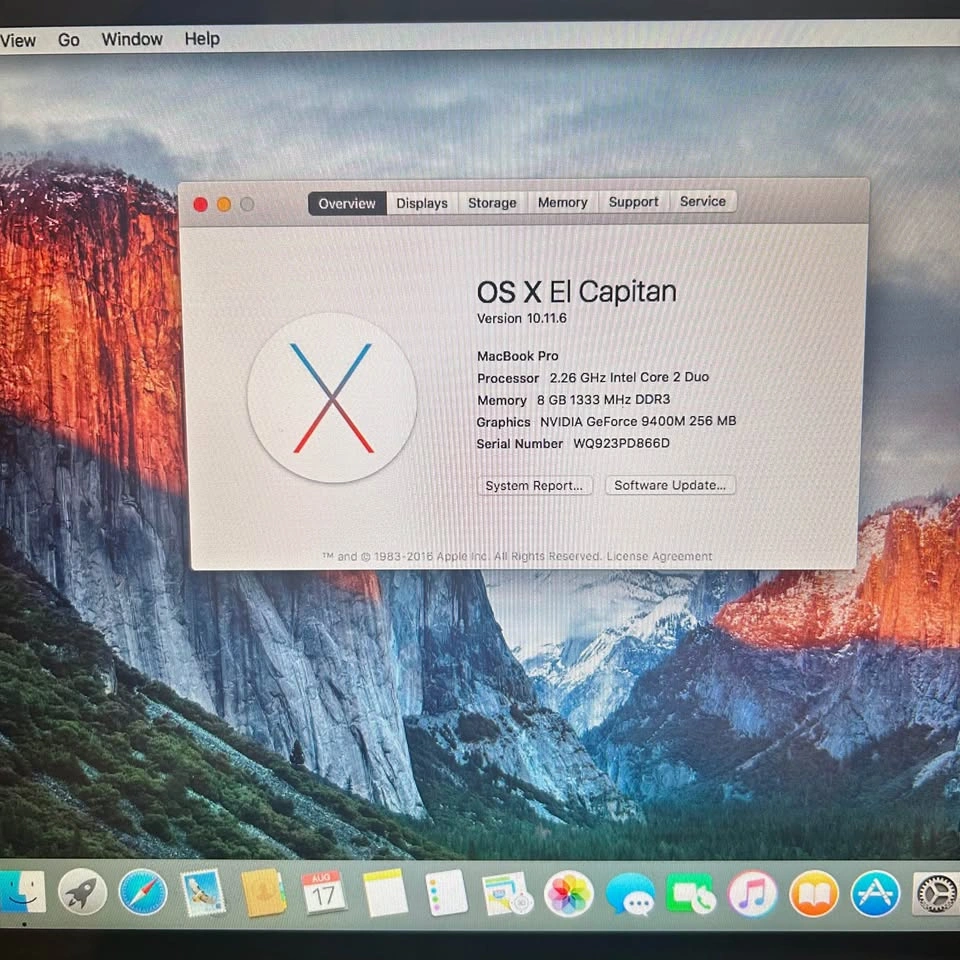Open FaceTime green icon in Dock
The height and width of the screenshot is (960, 960).
tap(691, 894)
